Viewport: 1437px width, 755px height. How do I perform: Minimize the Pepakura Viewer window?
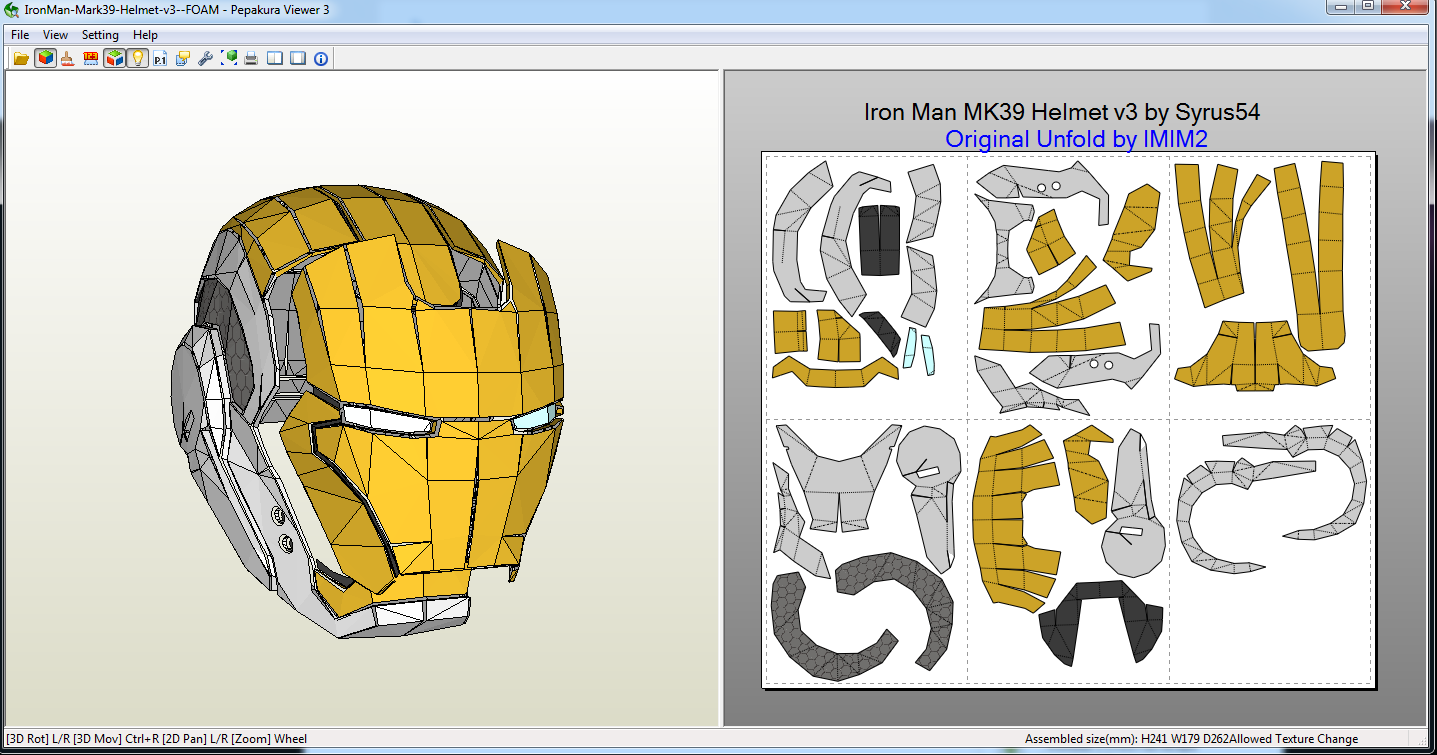[1340, 7]
